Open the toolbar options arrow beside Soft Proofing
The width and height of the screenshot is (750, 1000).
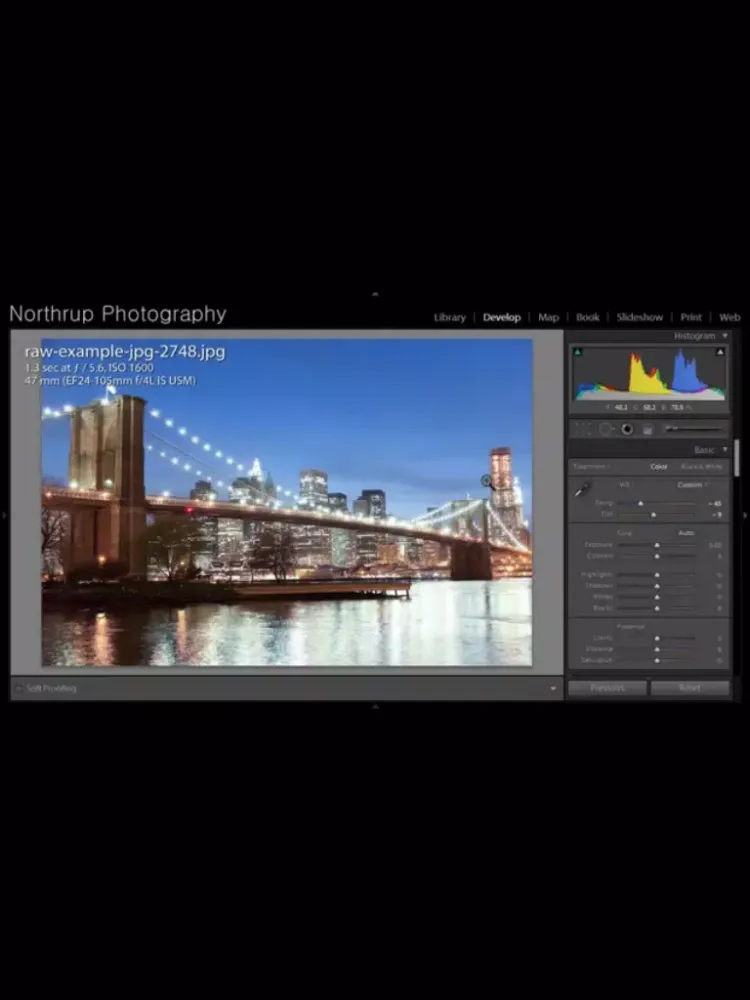tap(553, 688)
